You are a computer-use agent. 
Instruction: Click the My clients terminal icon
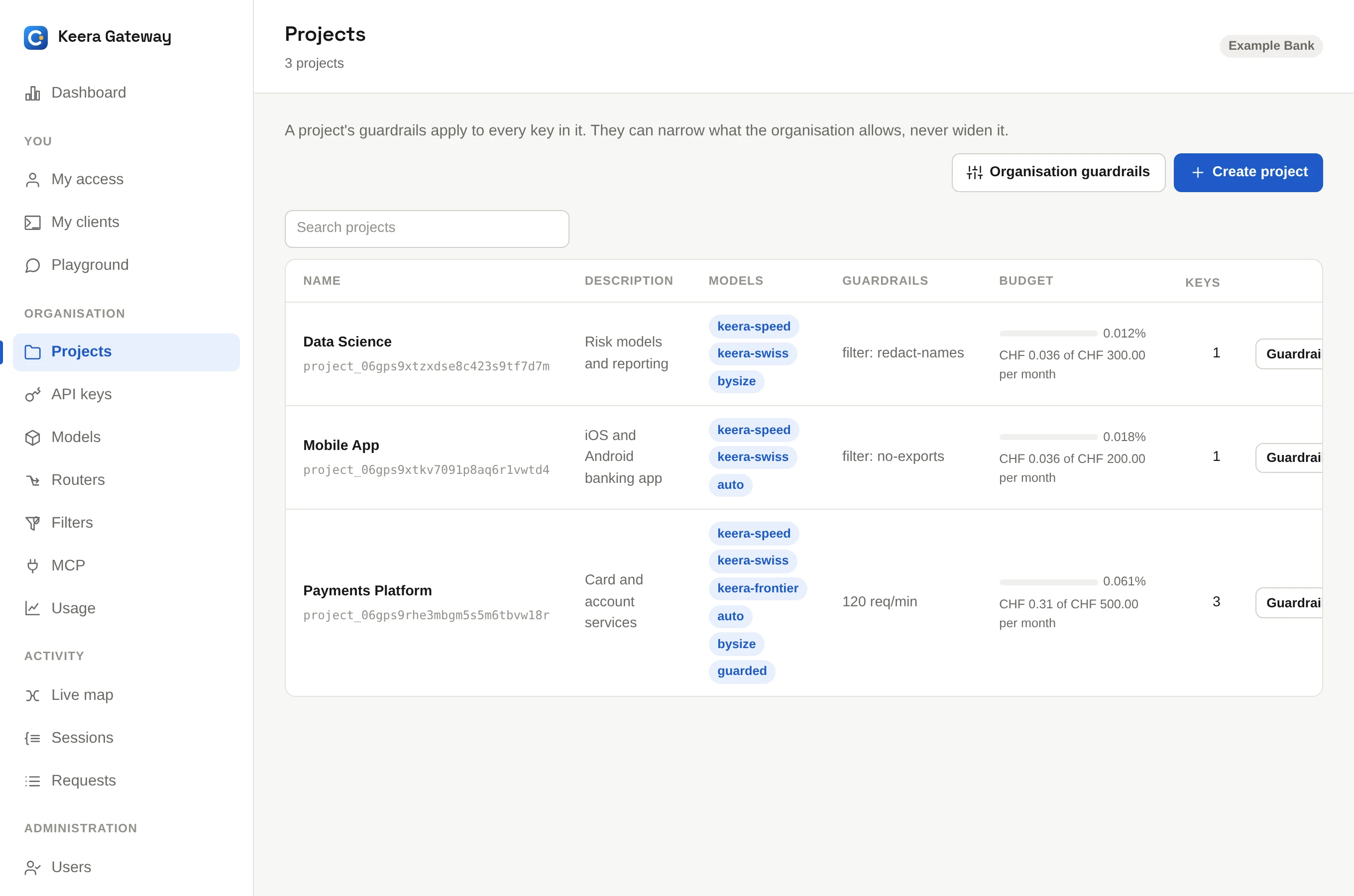click(x=32, y=223)
